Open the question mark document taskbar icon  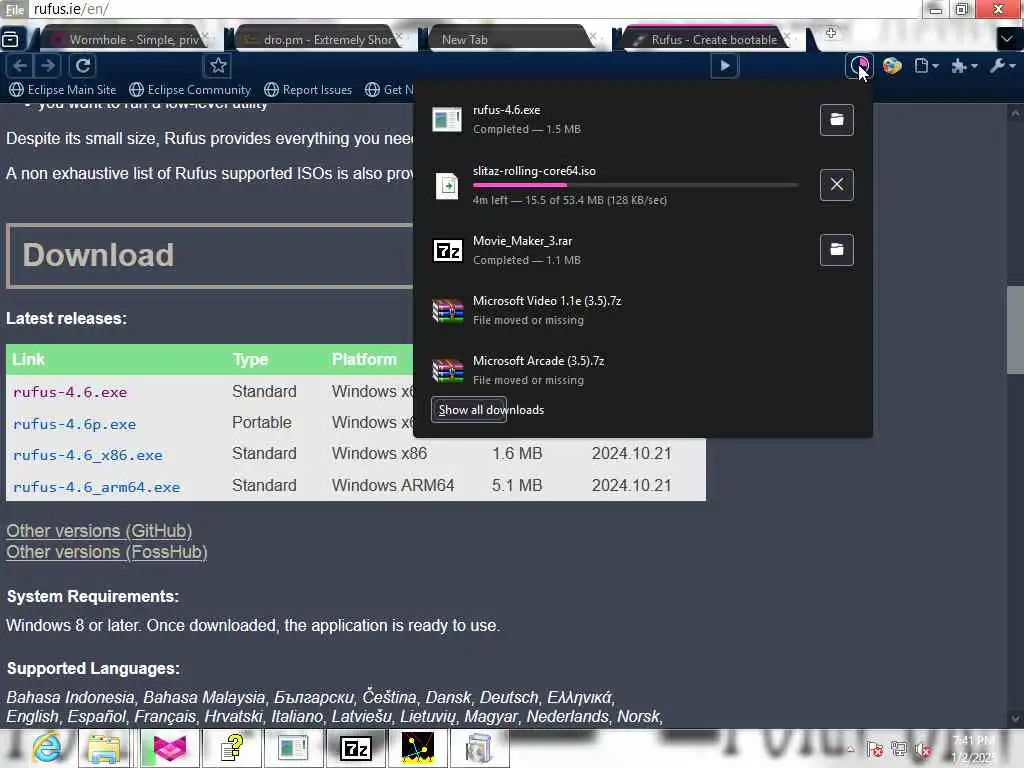(x=232, y=748)
